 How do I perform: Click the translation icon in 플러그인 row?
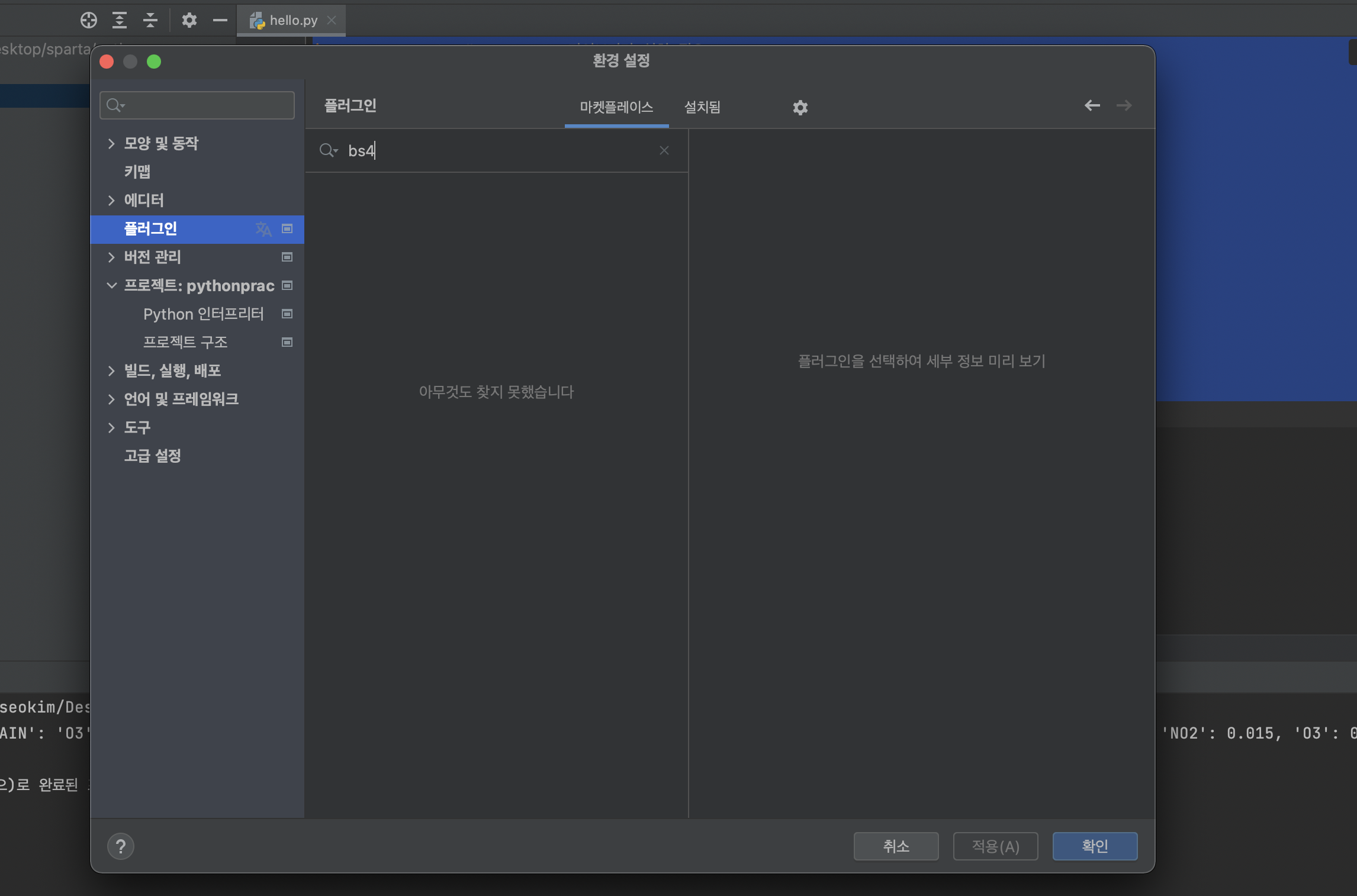(263, 229)
